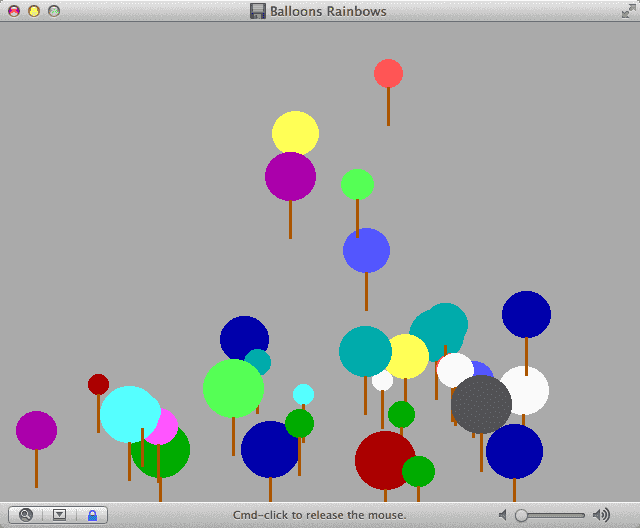Click the 'Cmd-click to release the mouse.' status text
Screen dimensions: 640x528
click(x=320, y=515)
